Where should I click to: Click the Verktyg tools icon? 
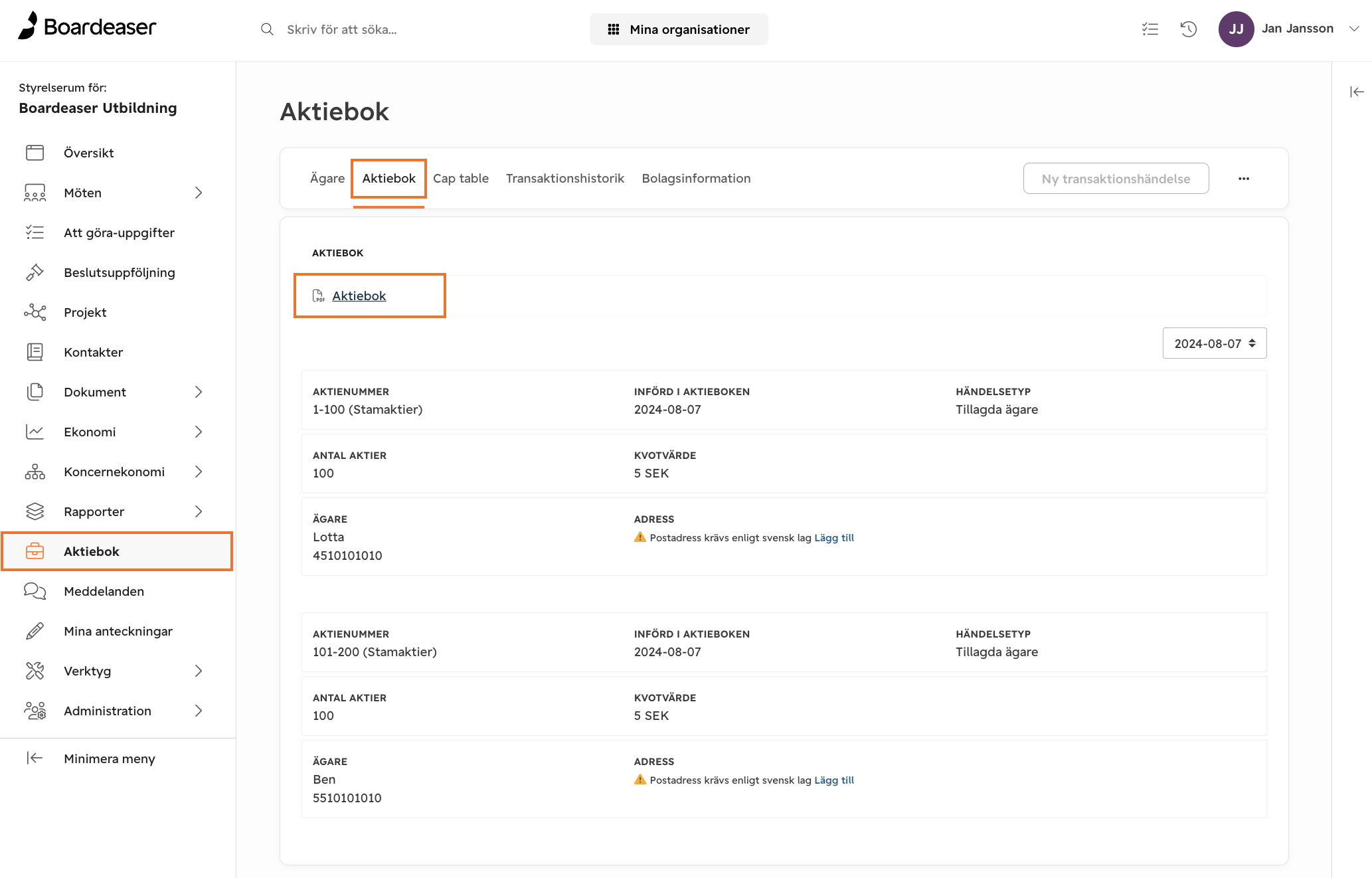click(x=35, y=671)
